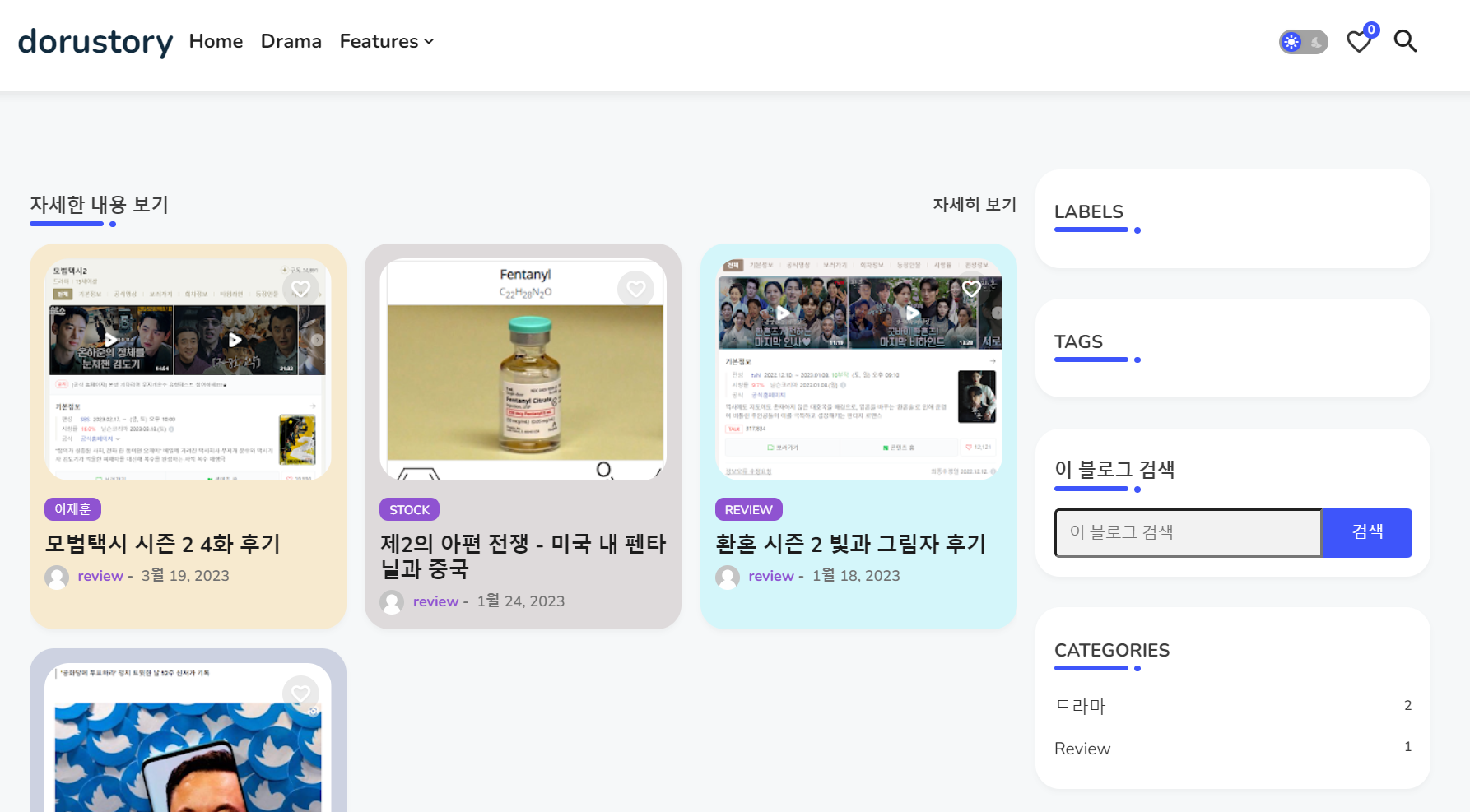
Task: Go to the Home menu item
Action: 216,41
